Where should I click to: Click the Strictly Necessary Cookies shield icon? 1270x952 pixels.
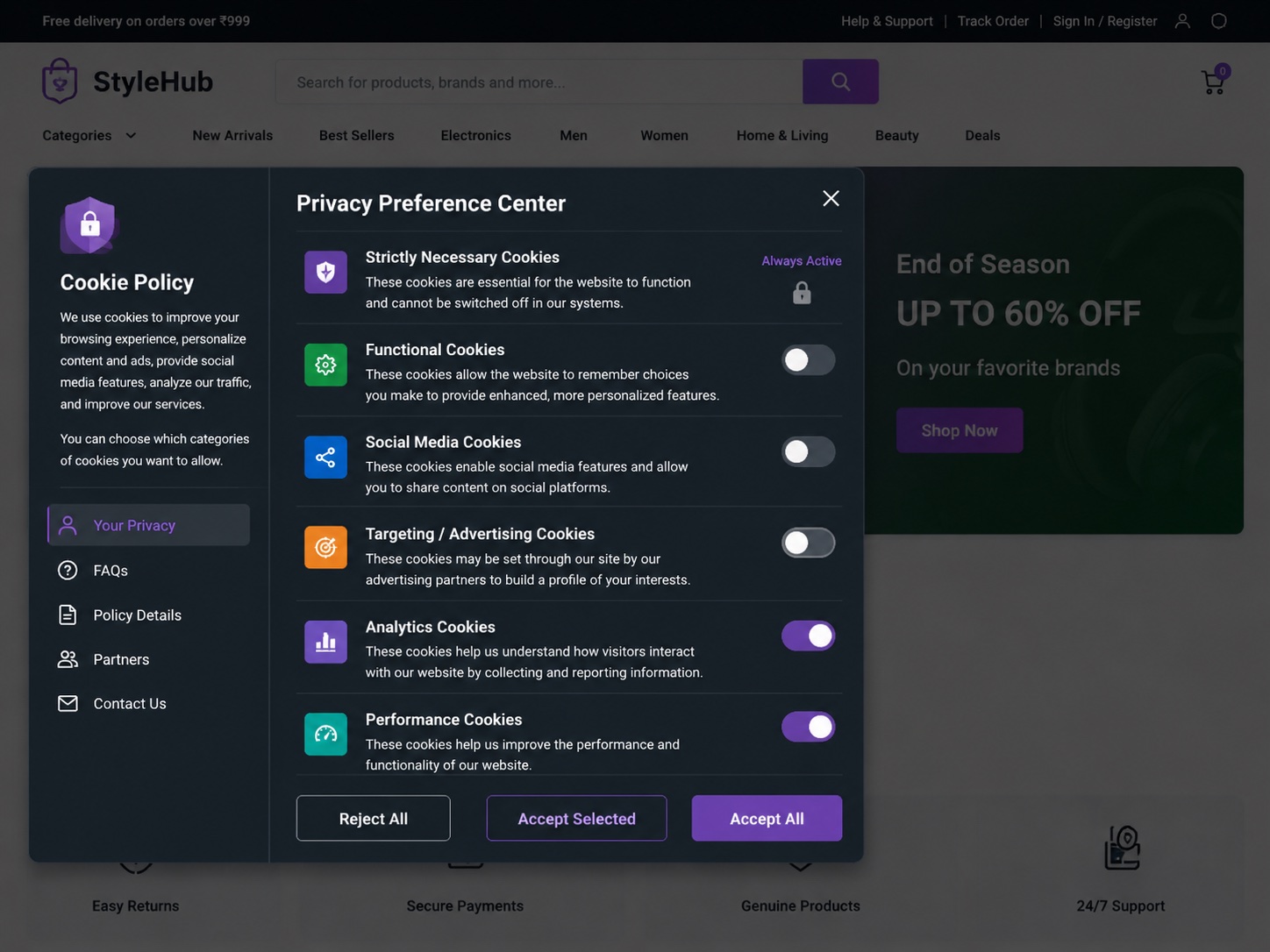[325, 272]
